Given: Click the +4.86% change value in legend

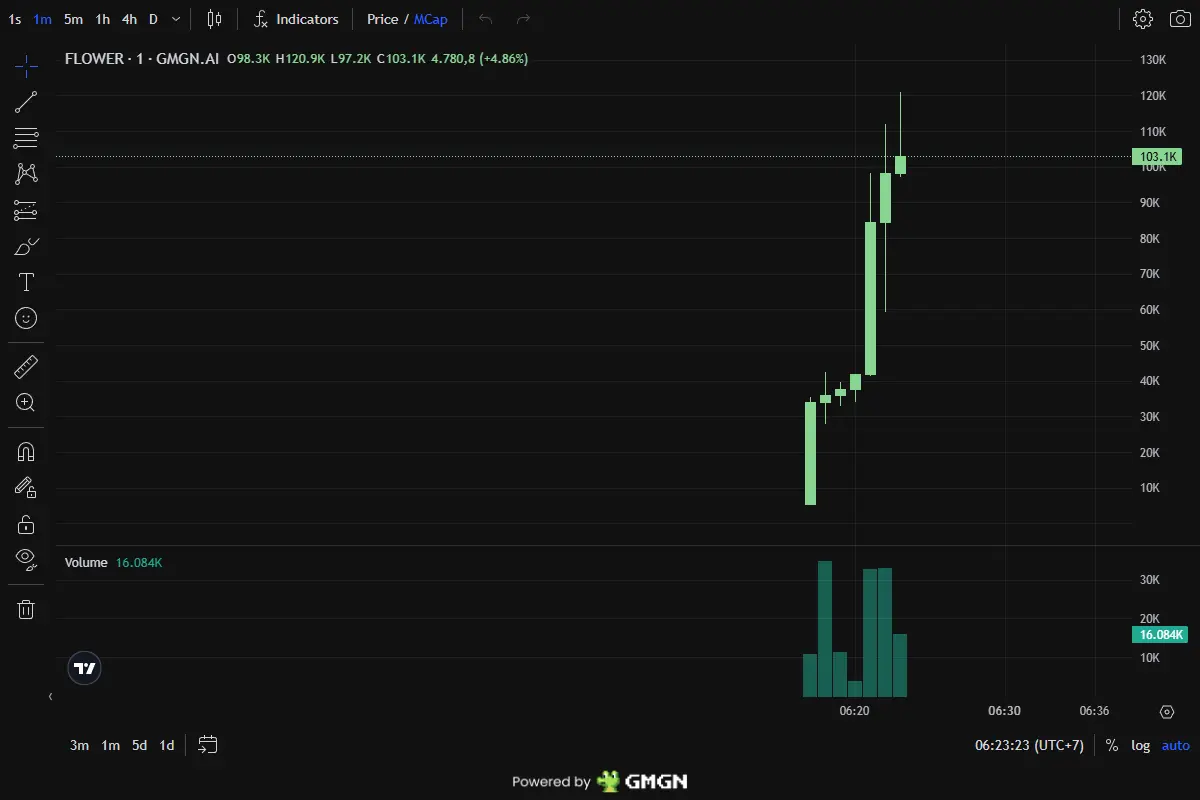Looking at the screenshot, I should pos(504,59).
